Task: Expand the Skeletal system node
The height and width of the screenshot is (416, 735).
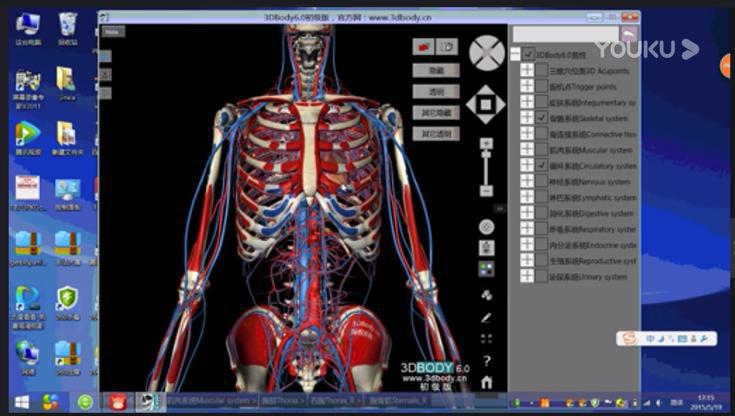Action: pyautogui.click(x=527, y=118)
